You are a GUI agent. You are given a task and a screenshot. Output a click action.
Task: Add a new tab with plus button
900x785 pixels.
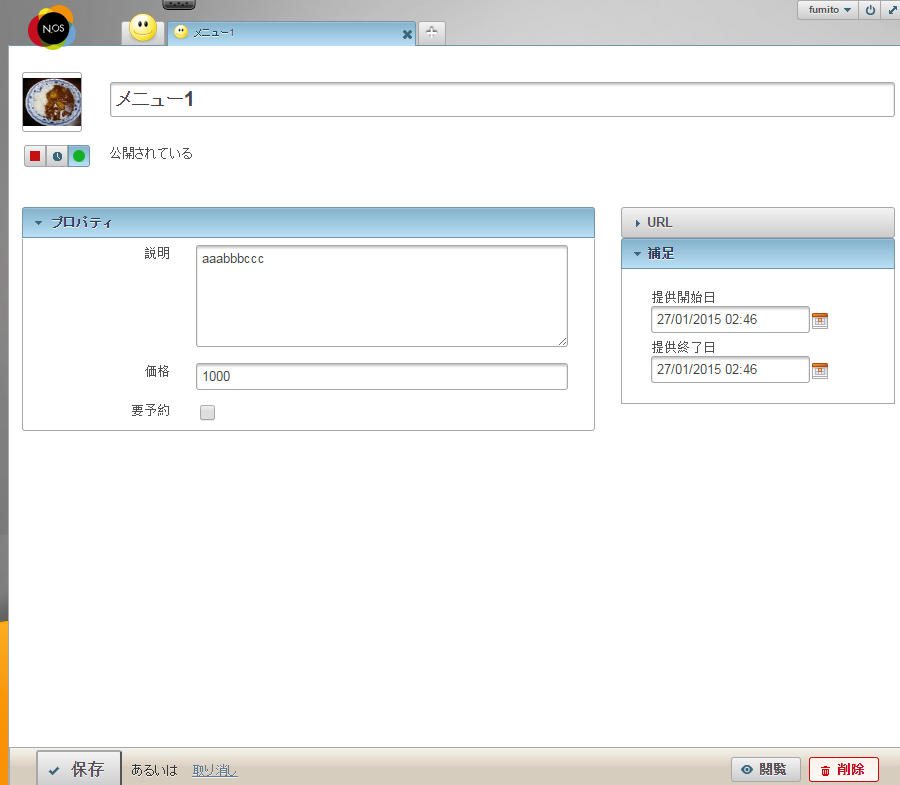point(432,33)
